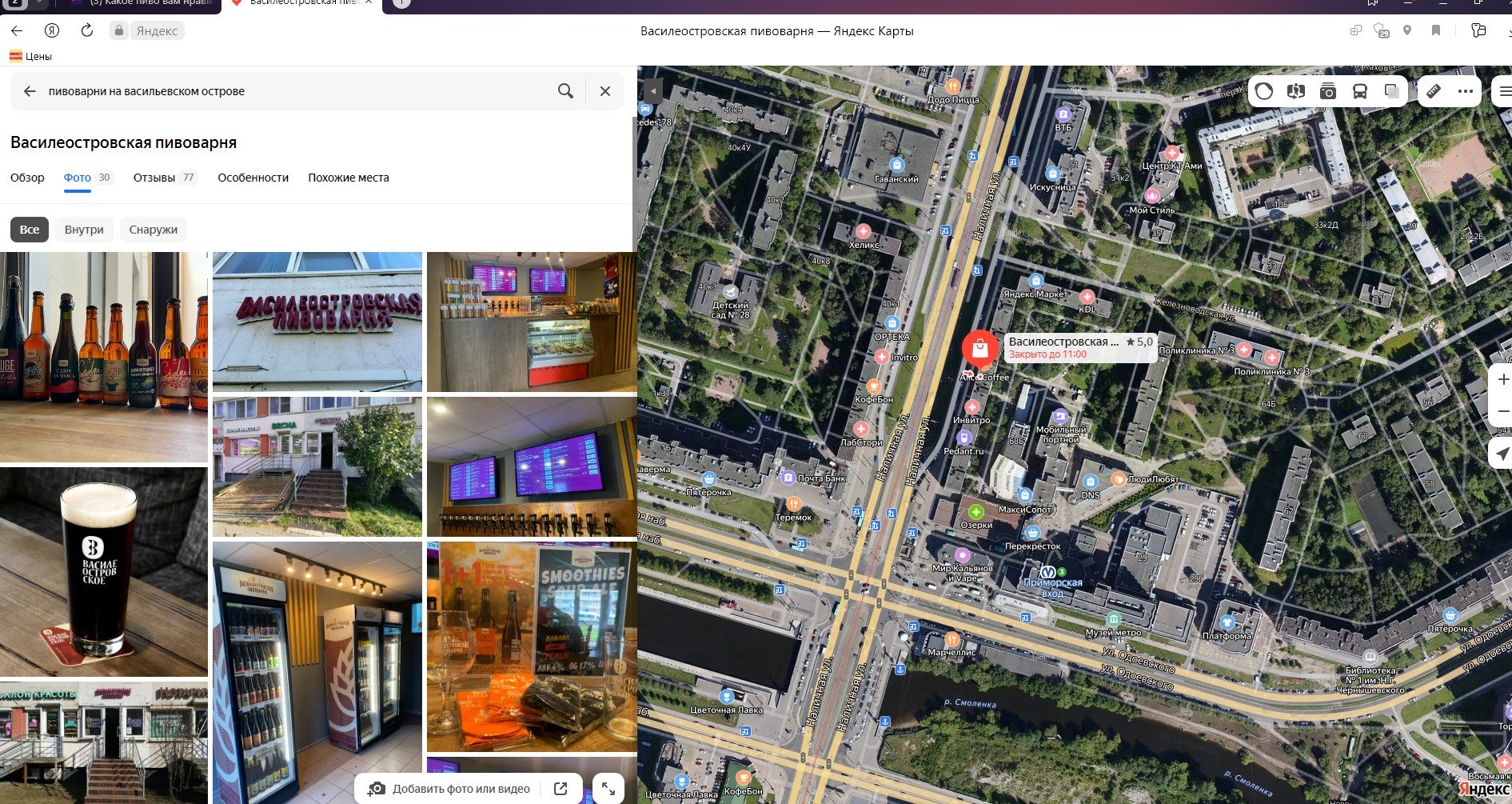The image size is (1512, 804).
Task: Reload the page in browser toolbar
Action: coord(87,30)
